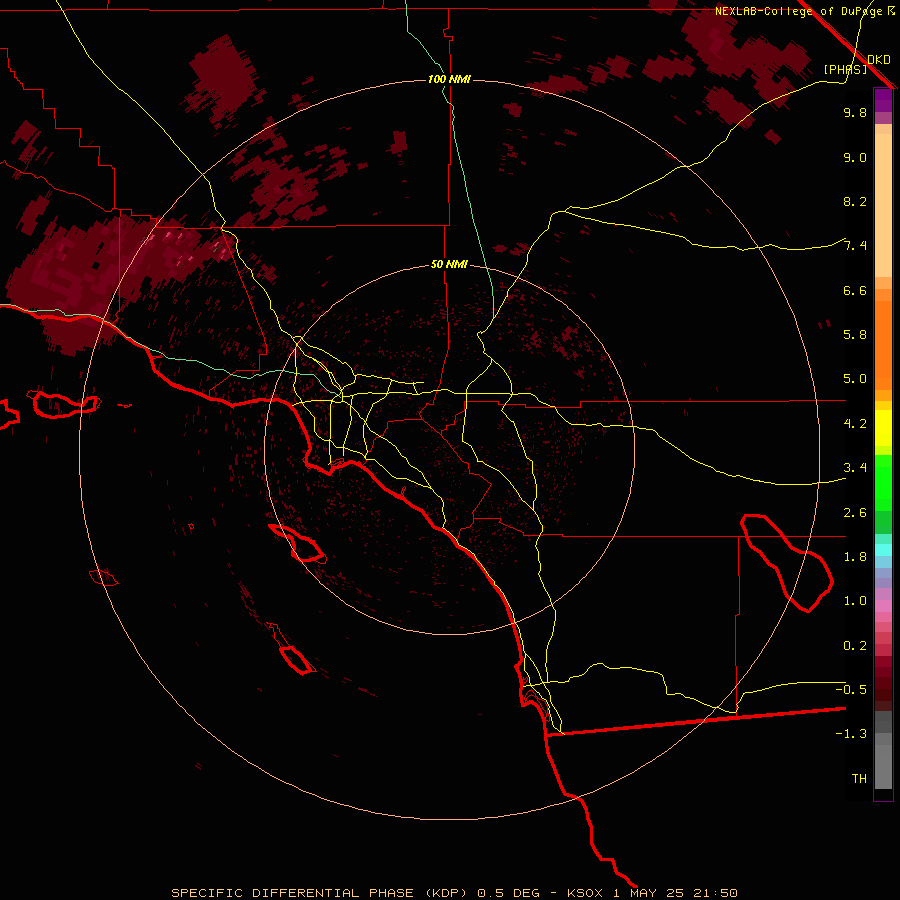
Task: Click the DKD label above the color scale
Action: click(x=879, y=60)
